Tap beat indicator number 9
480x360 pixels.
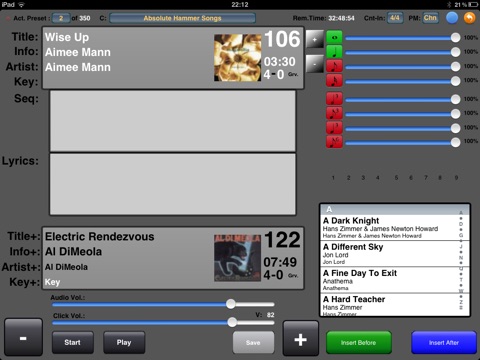click(x=456, y=178)
